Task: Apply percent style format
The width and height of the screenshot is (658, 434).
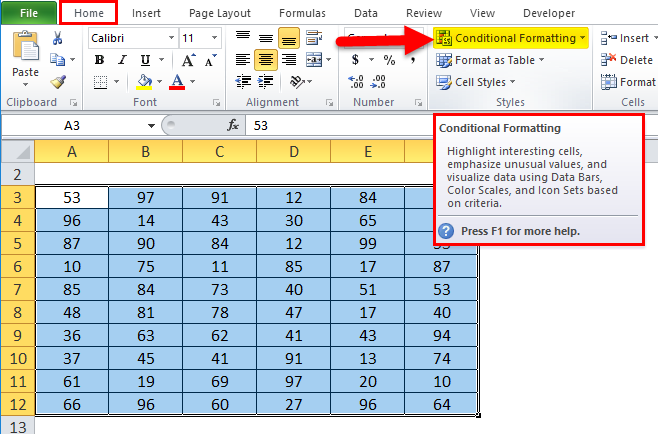Action: (389, 60)
